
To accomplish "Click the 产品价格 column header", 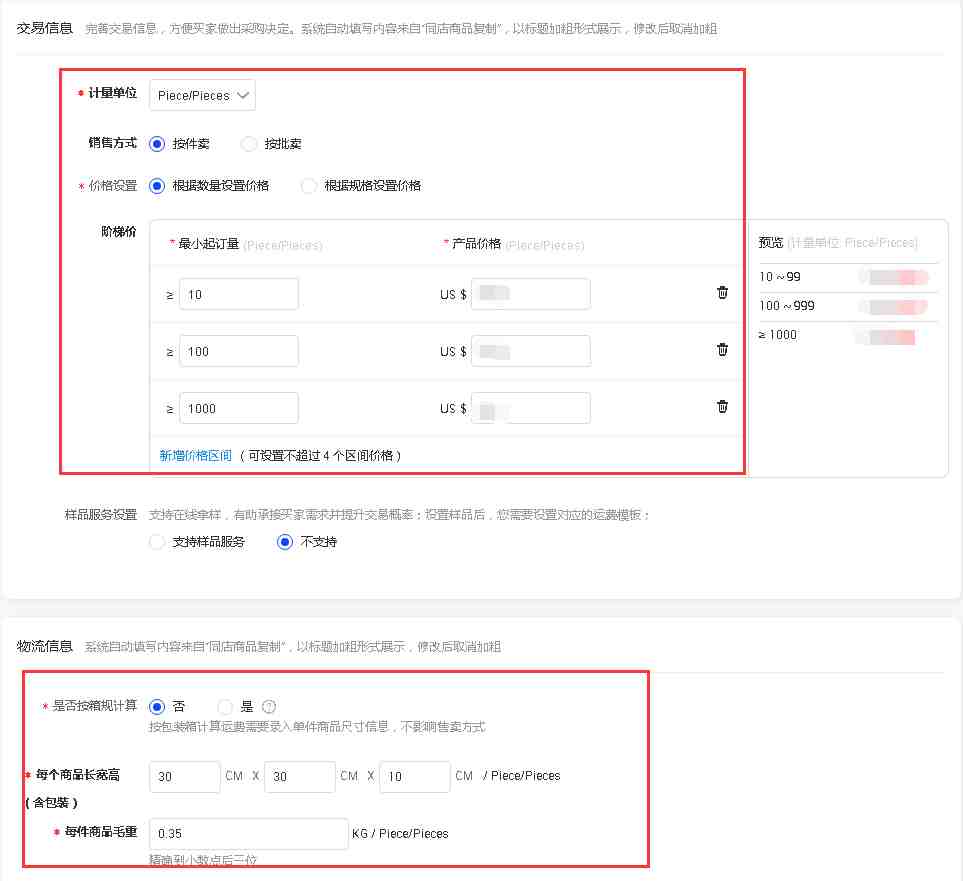I will pos(477,244).
